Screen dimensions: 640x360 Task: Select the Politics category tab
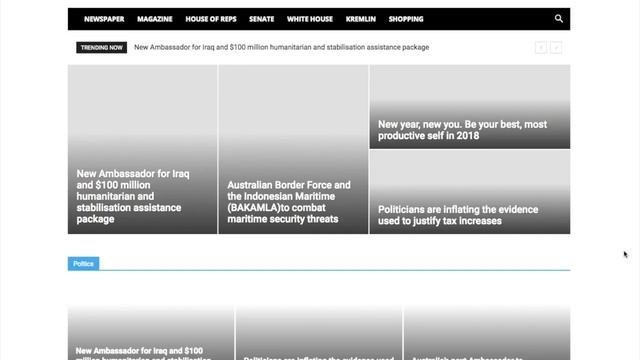pos(83,264)
